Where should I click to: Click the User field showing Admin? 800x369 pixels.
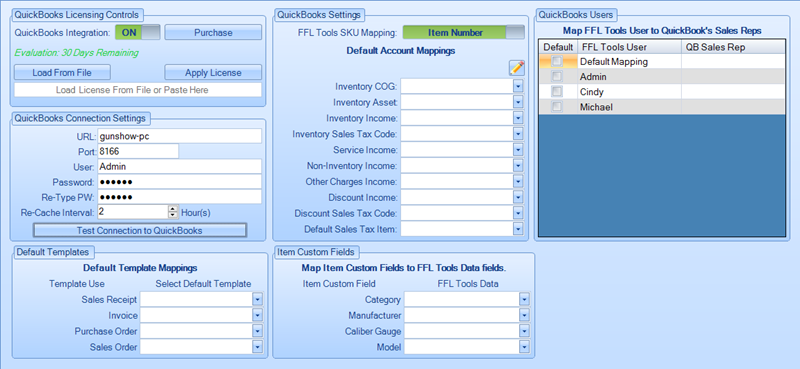click(179, 166)
